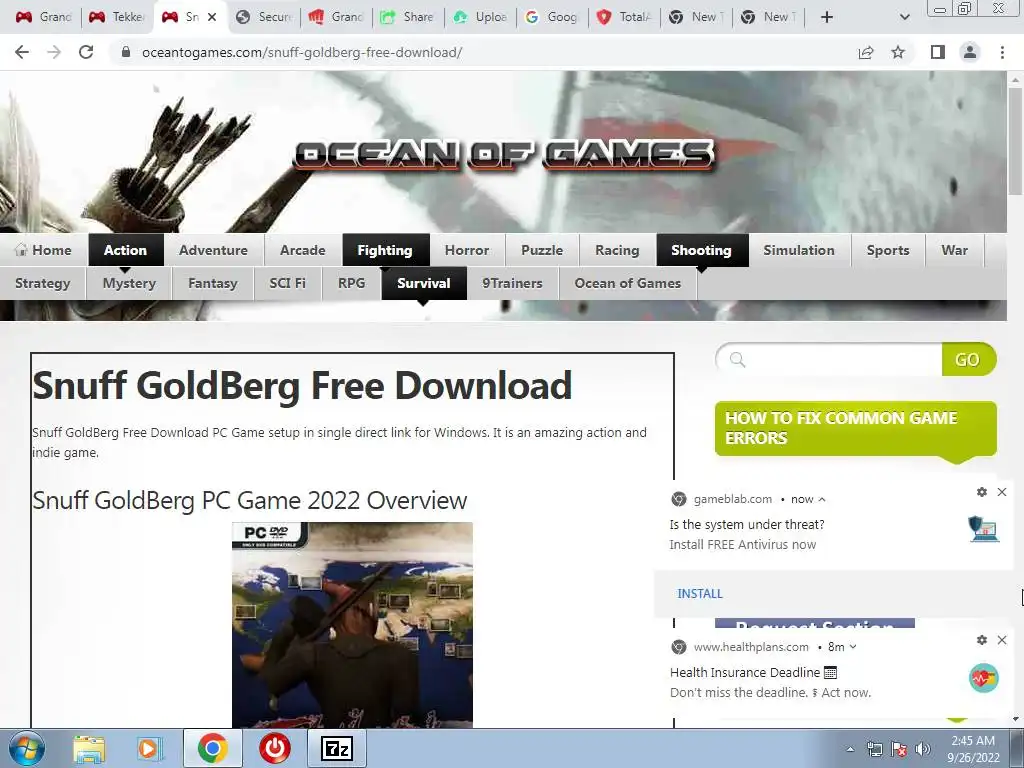Open the Horror category
This screenshot has height=768, width=1024.
pos(467,250)
